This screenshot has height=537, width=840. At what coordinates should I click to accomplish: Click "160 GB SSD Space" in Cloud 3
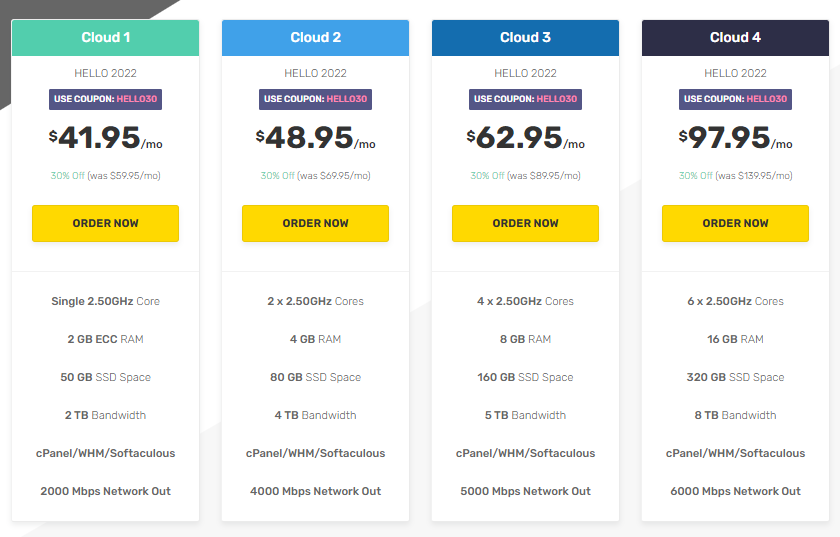point(525,377)
